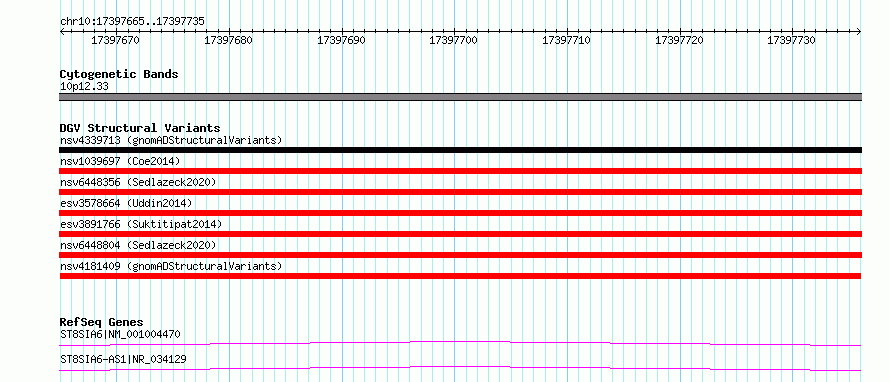Screen dimensions: 890x382
Task: Click the red bar for esv3578664
Action: (x=460, y=213)
